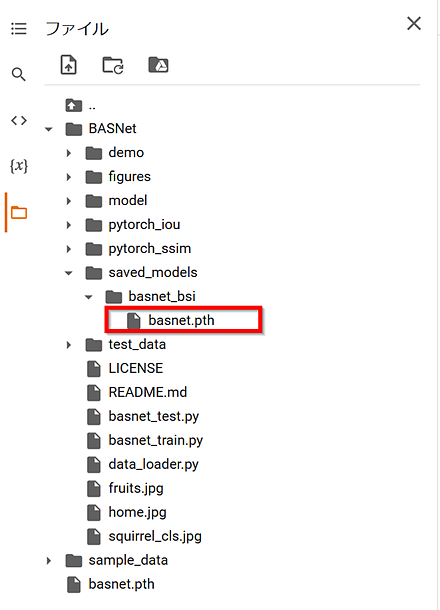Click the refresh folder icon
The image size is (440, 610).
click(x=113, y=65)
